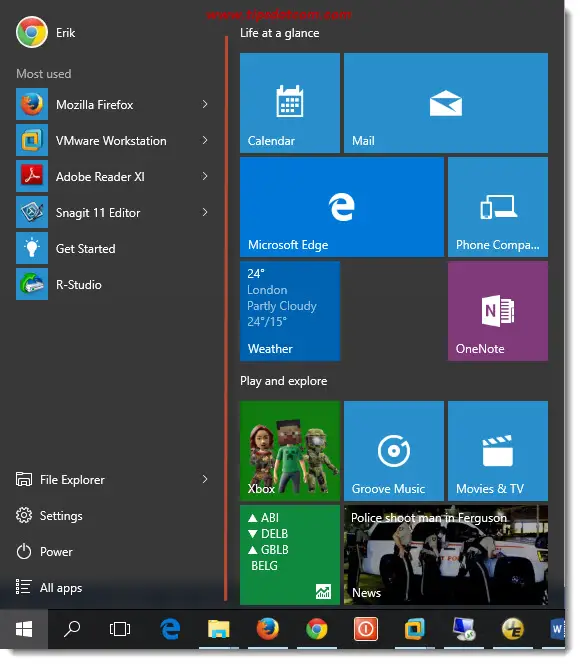This screenshot has height=664, width=580.
Task: Open the Get Started app
Action: point(114,249)
